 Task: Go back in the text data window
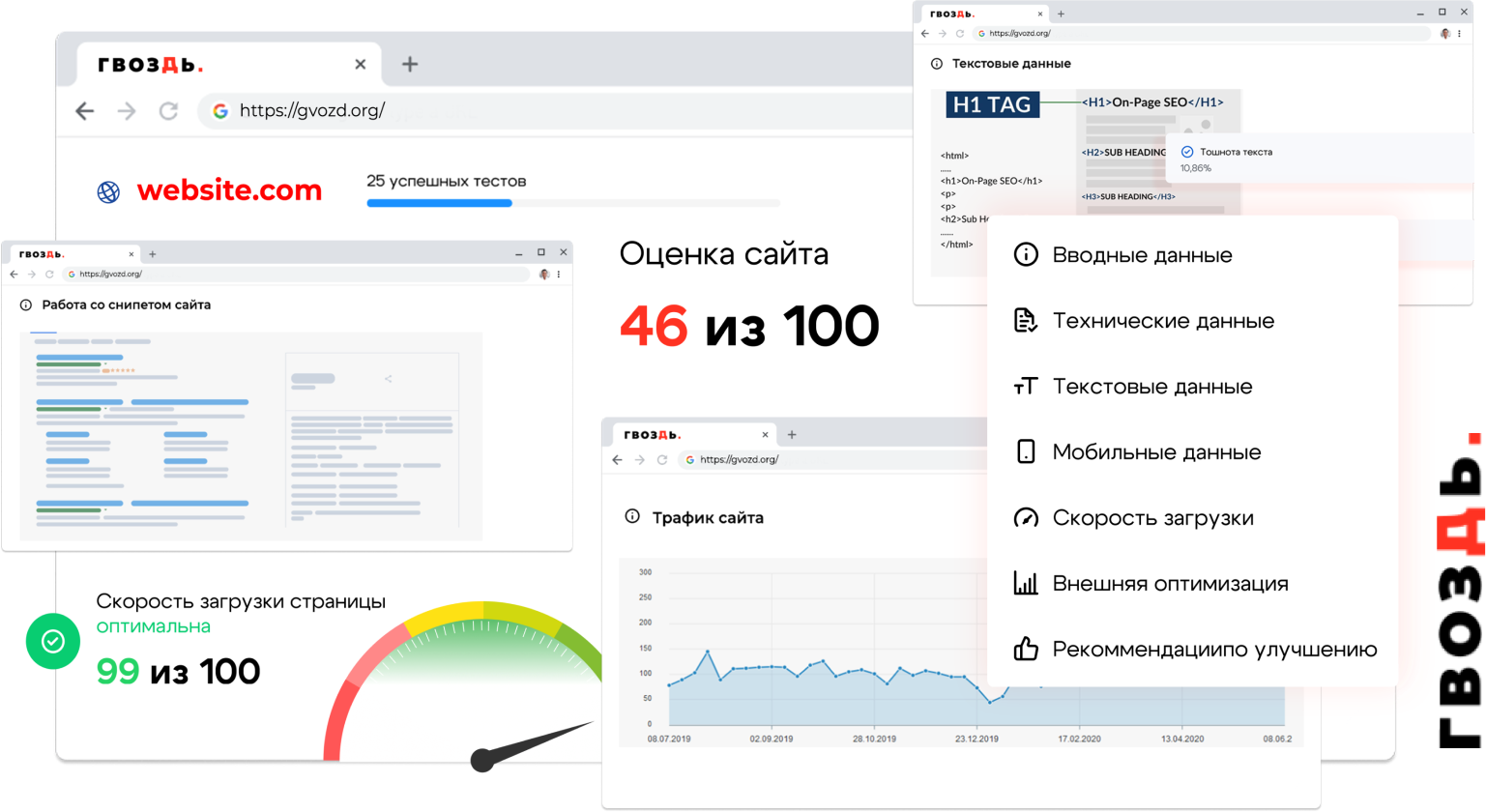pos(925,34)
